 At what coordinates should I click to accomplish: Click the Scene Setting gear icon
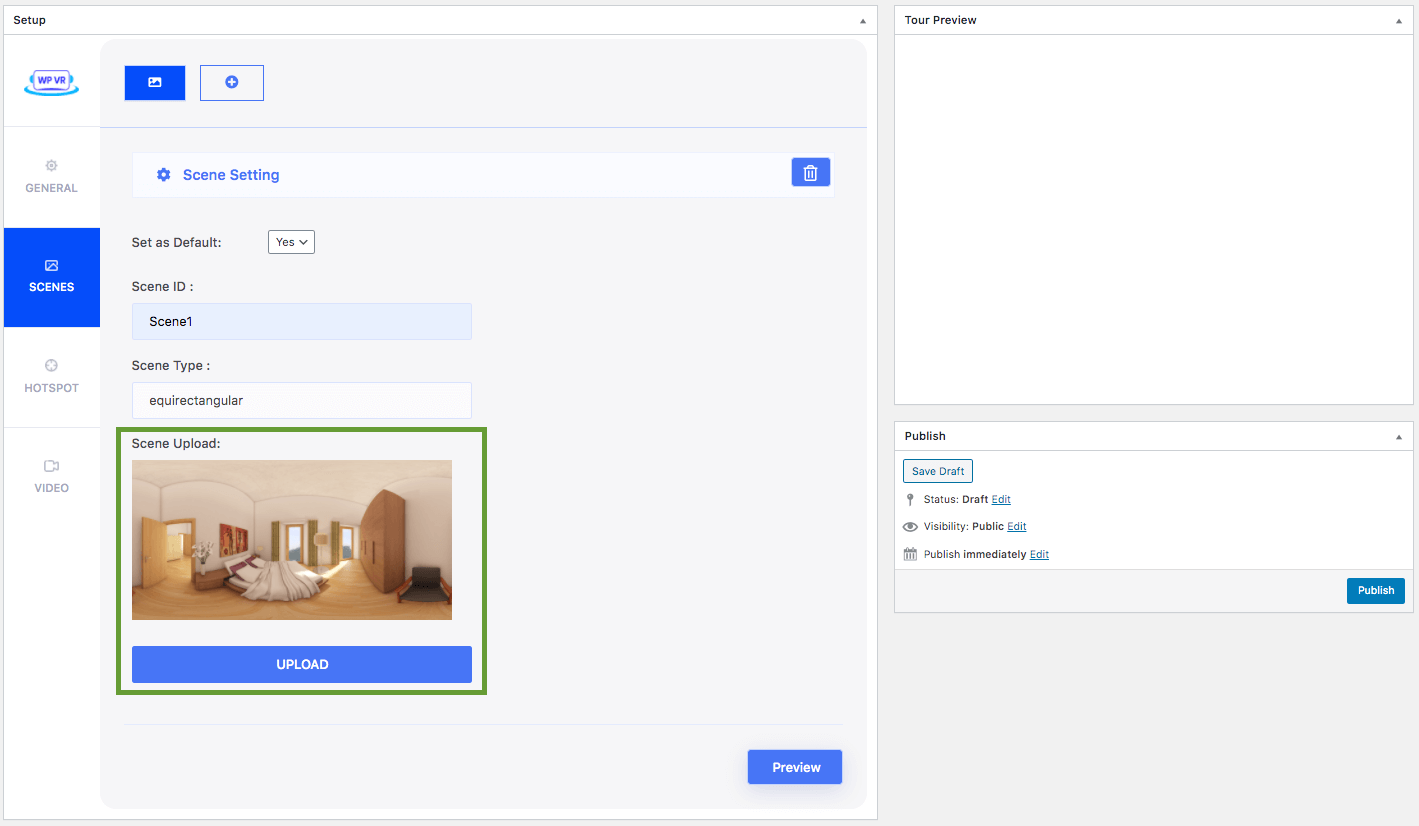(x=164, y=175)
